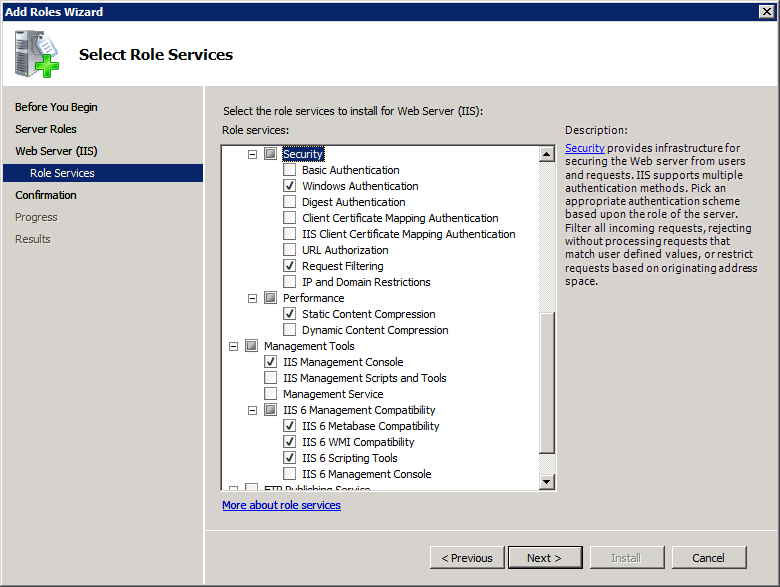Uncheck IIS 6 Metabase Compatibility
The width and height of the screenshot is (780, 587).
pos(290,426)
